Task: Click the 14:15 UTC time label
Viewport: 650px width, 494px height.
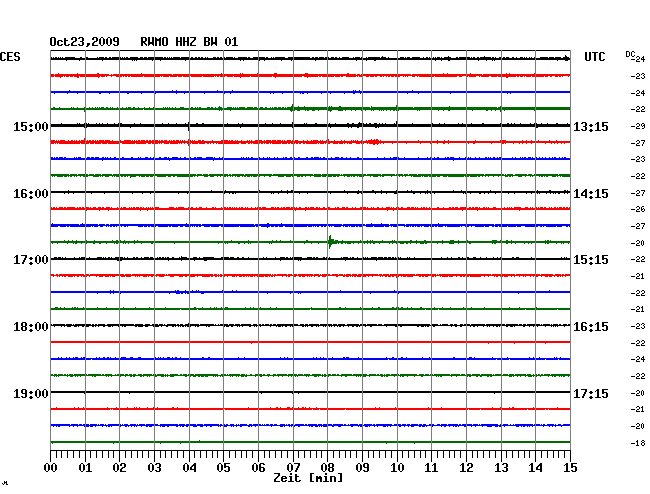Action: 591,194
